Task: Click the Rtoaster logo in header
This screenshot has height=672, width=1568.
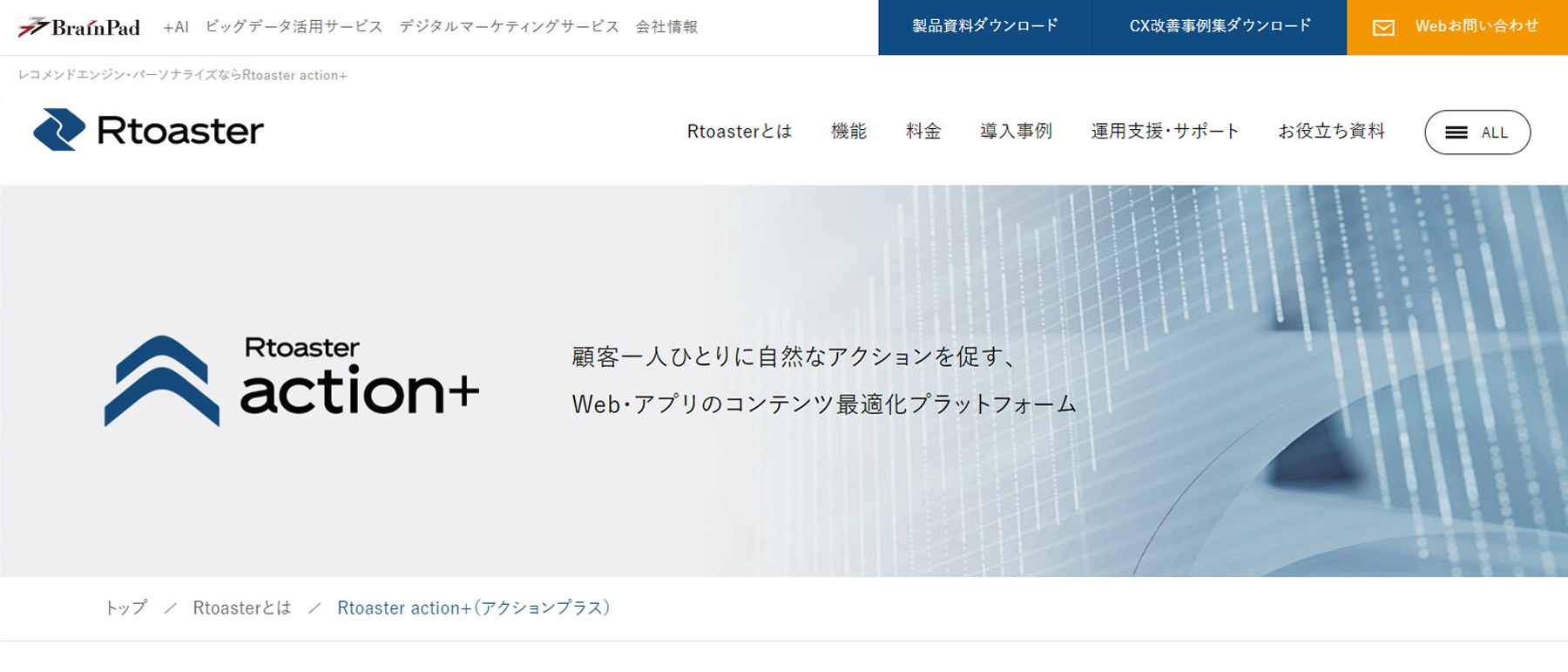Action: [x=148, y=130]
